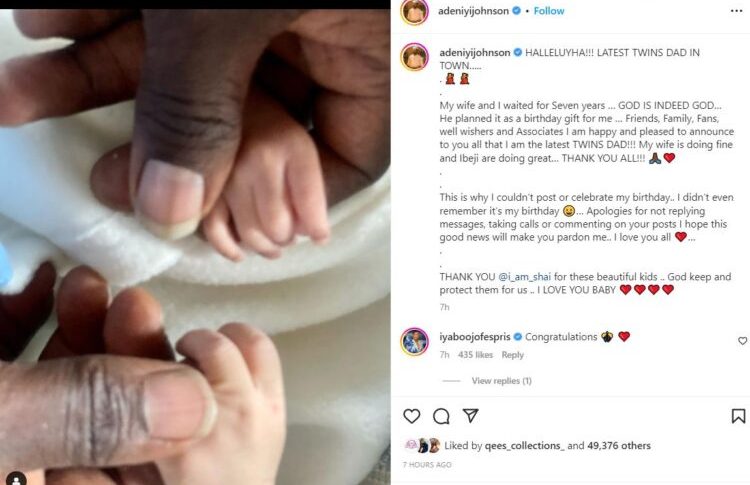The width and height of the screenshot is (750, 485).
Task: Click verified badge next to header username
Action: (x=517, y=11)
